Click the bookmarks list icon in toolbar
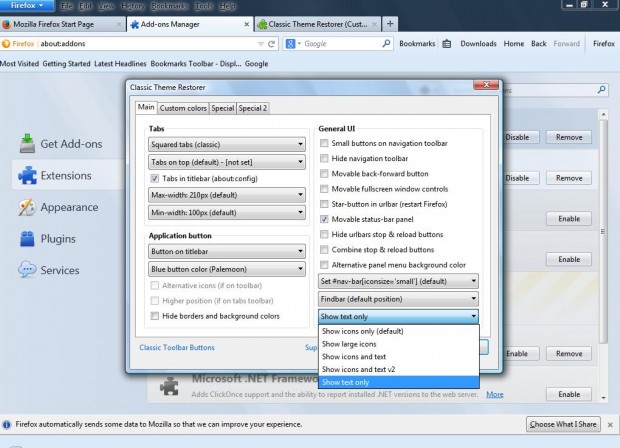The width and height of the screenshot is (620, 448). 447,43
